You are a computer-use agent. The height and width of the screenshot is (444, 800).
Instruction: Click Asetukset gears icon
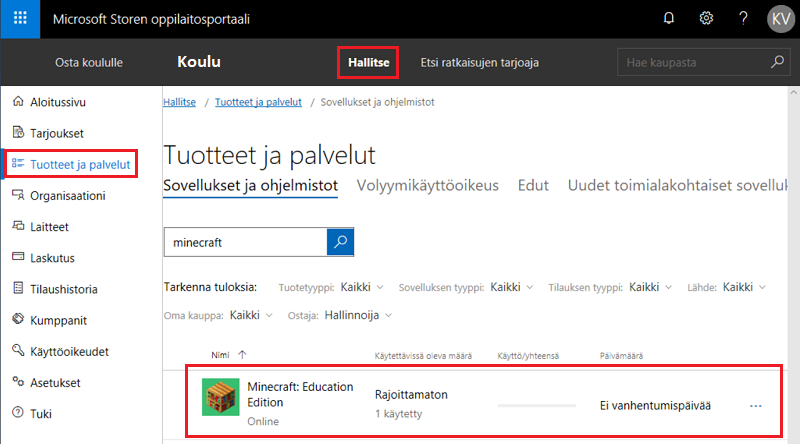click(18, 381)
